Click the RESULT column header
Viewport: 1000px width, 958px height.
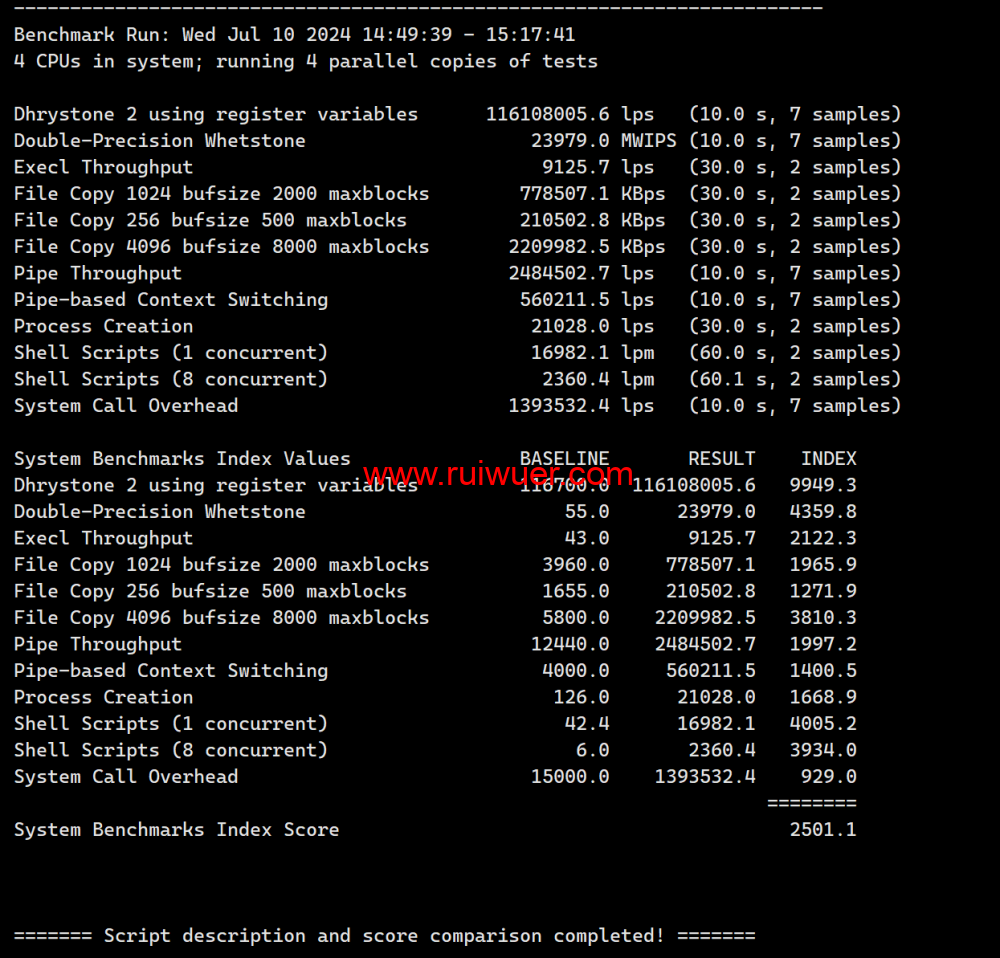point(721,458)
